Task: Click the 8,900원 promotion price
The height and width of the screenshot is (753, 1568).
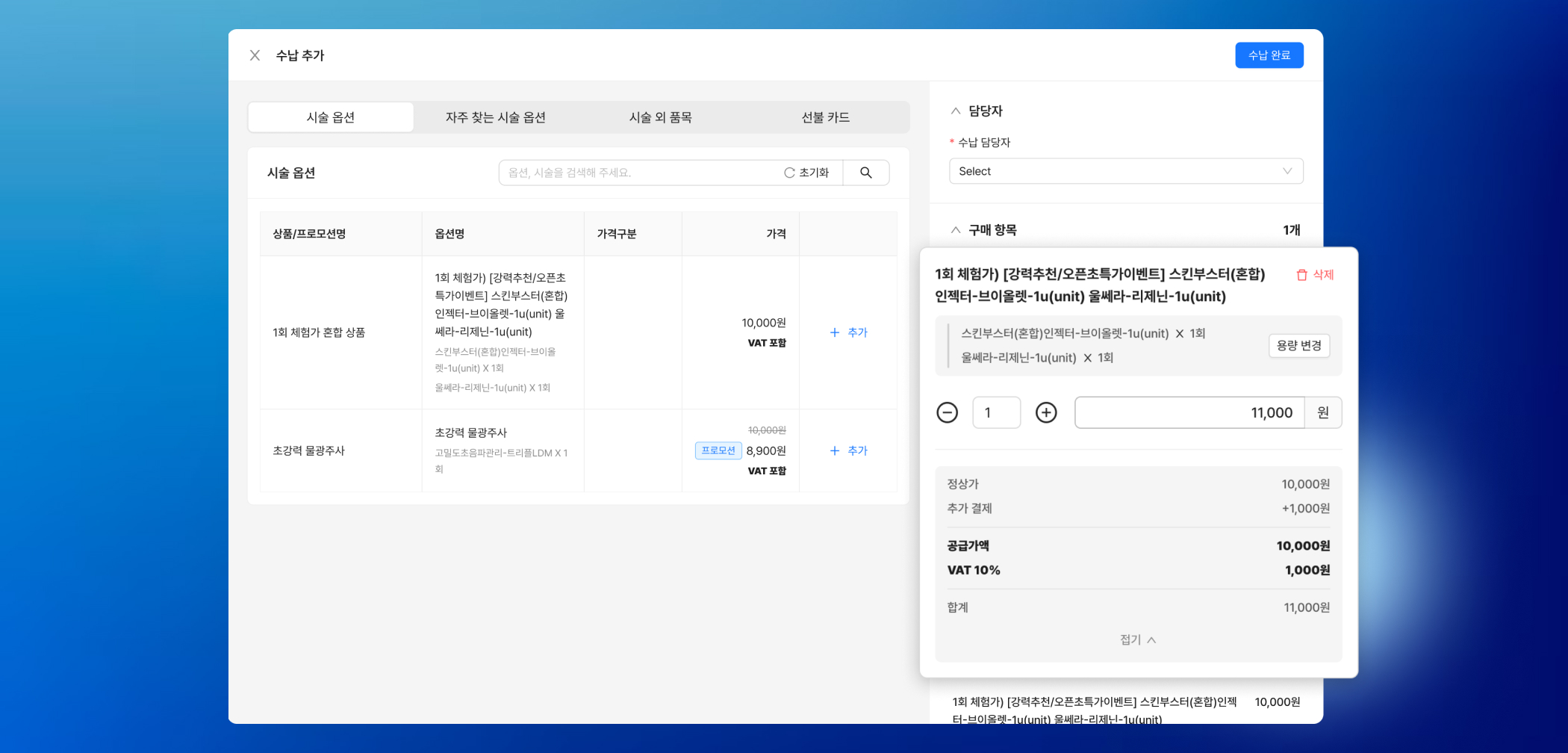Action: coord(766,450)
